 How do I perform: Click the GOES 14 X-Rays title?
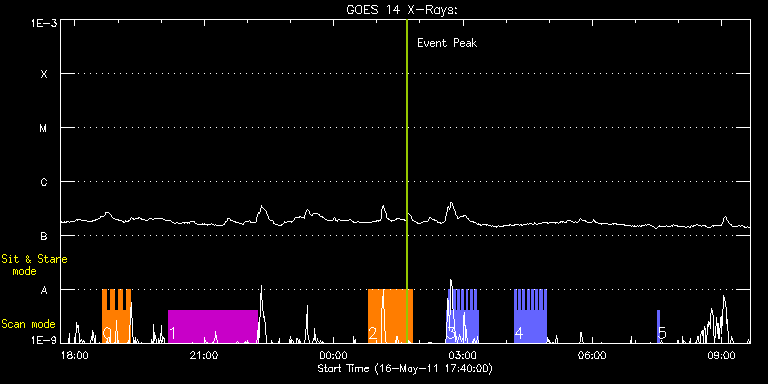(x=402, y=10)
